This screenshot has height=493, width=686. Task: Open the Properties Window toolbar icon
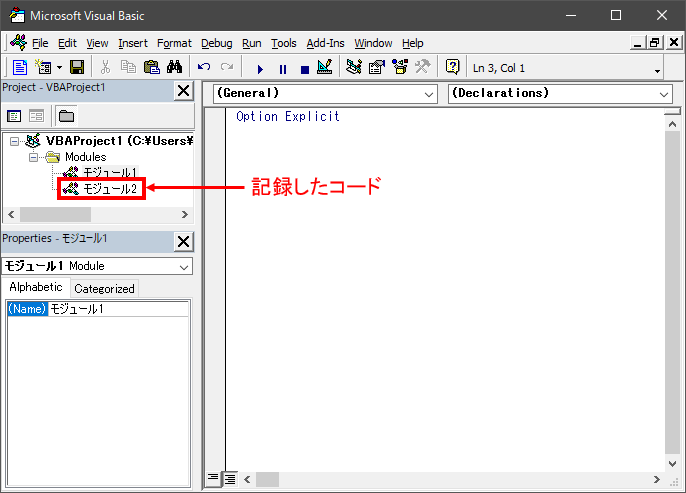377,67
